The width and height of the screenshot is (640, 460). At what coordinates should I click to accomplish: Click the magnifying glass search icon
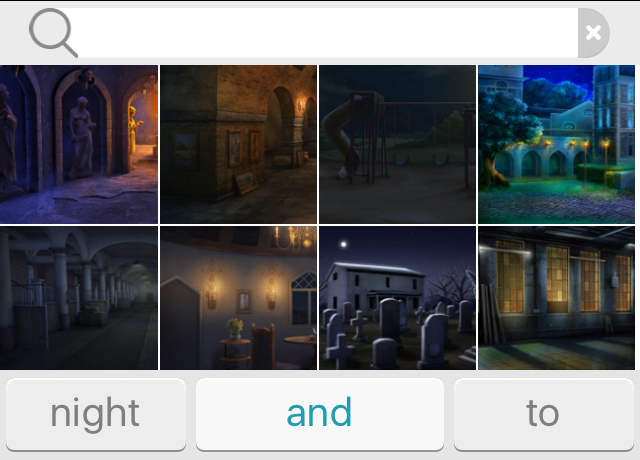point(53,33)
